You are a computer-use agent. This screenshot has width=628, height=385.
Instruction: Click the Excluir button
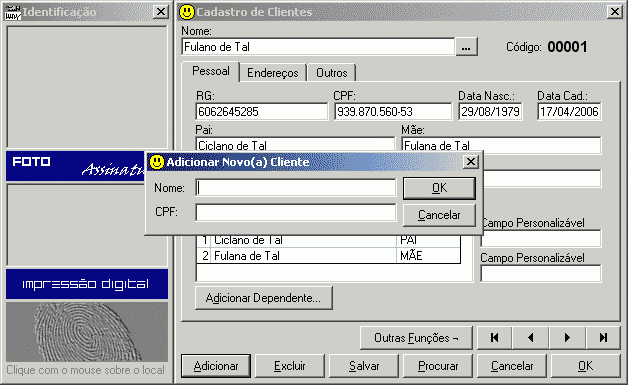[290, 366]
